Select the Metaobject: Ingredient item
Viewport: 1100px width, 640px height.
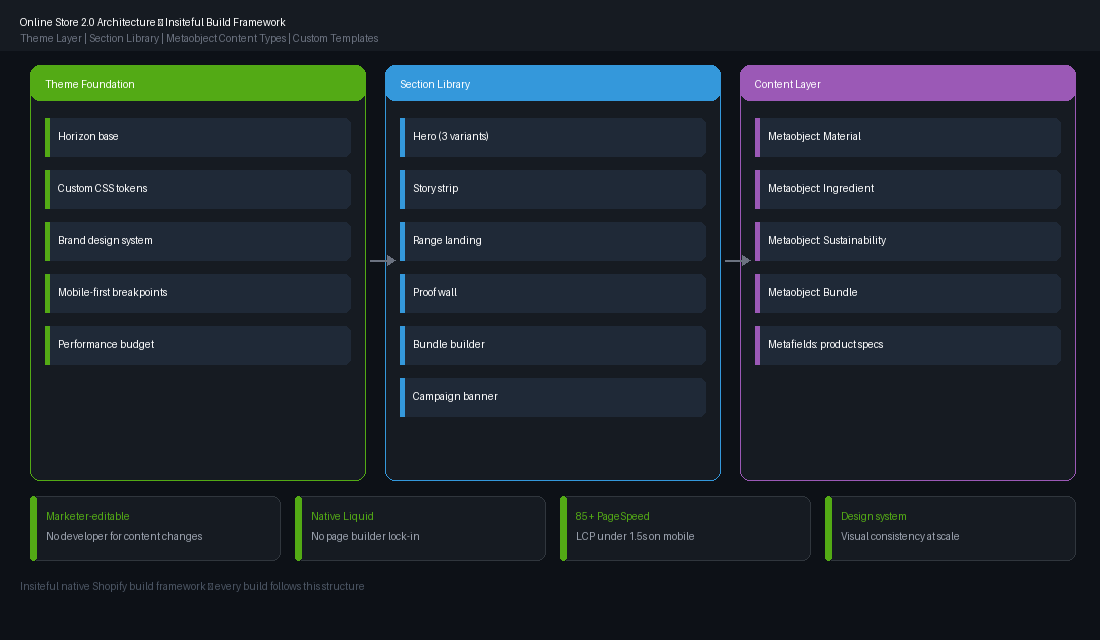click(x=908, y=189)
